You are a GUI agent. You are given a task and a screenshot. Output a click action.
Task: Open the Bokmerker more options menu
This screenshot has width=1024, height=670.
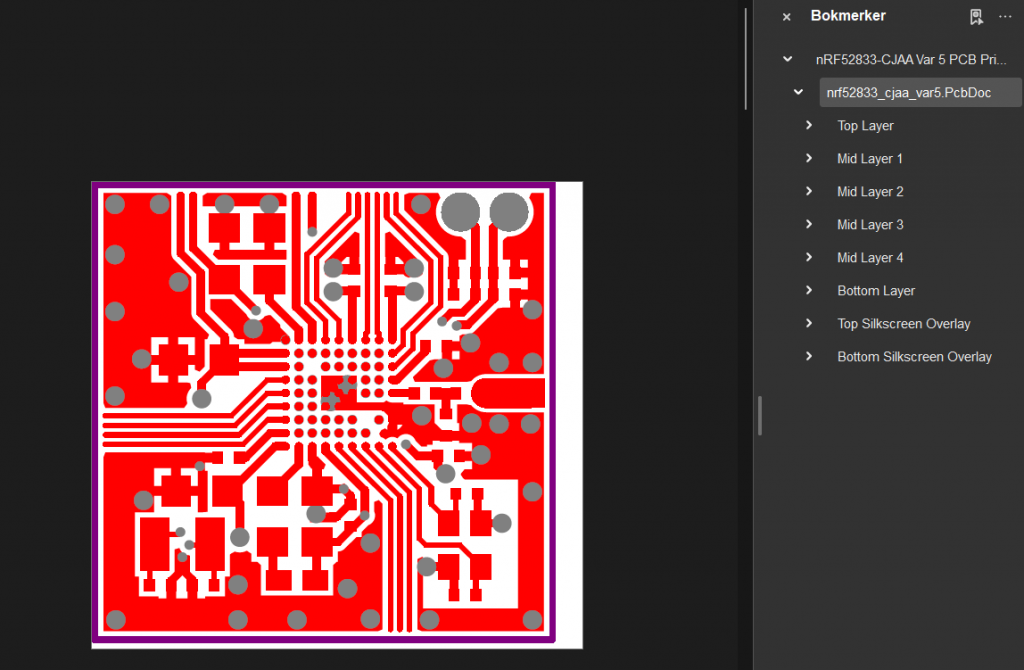tap(1006, 17)
